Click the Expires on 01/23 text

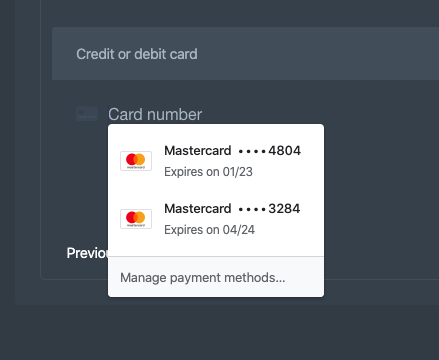coord(208,172)
